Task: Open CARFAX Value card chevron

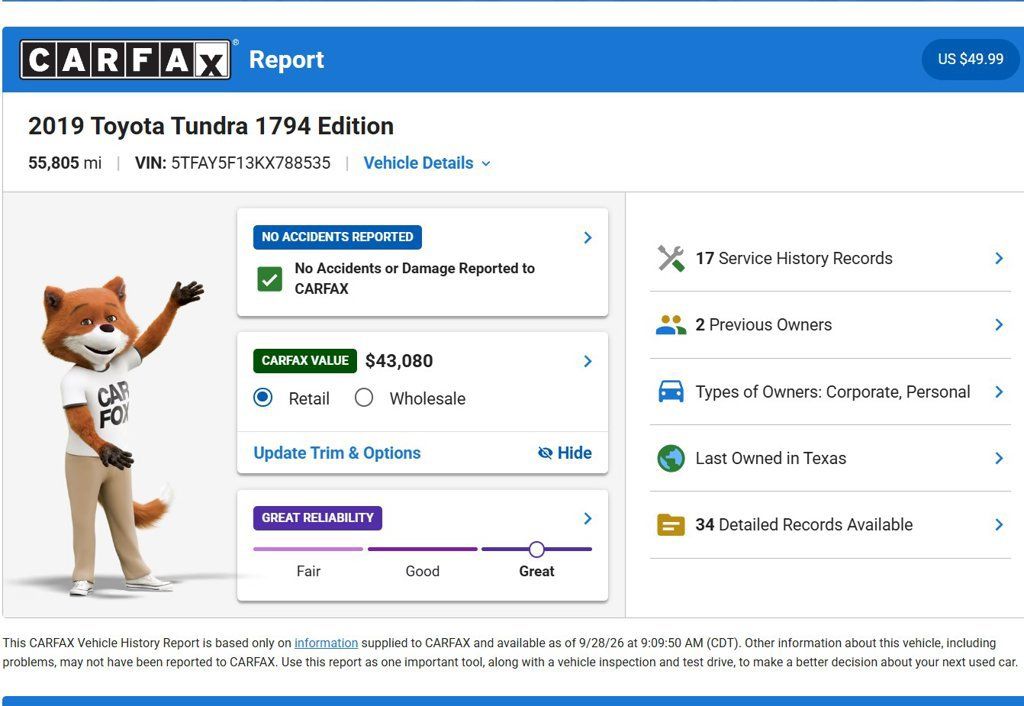Action: click(587, 361)
